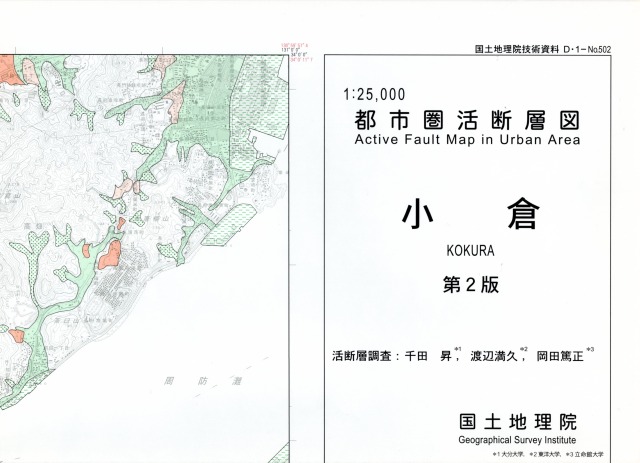Click the map scale text "1:25,000"
This screenshot has height=463, width=640.
374,95
